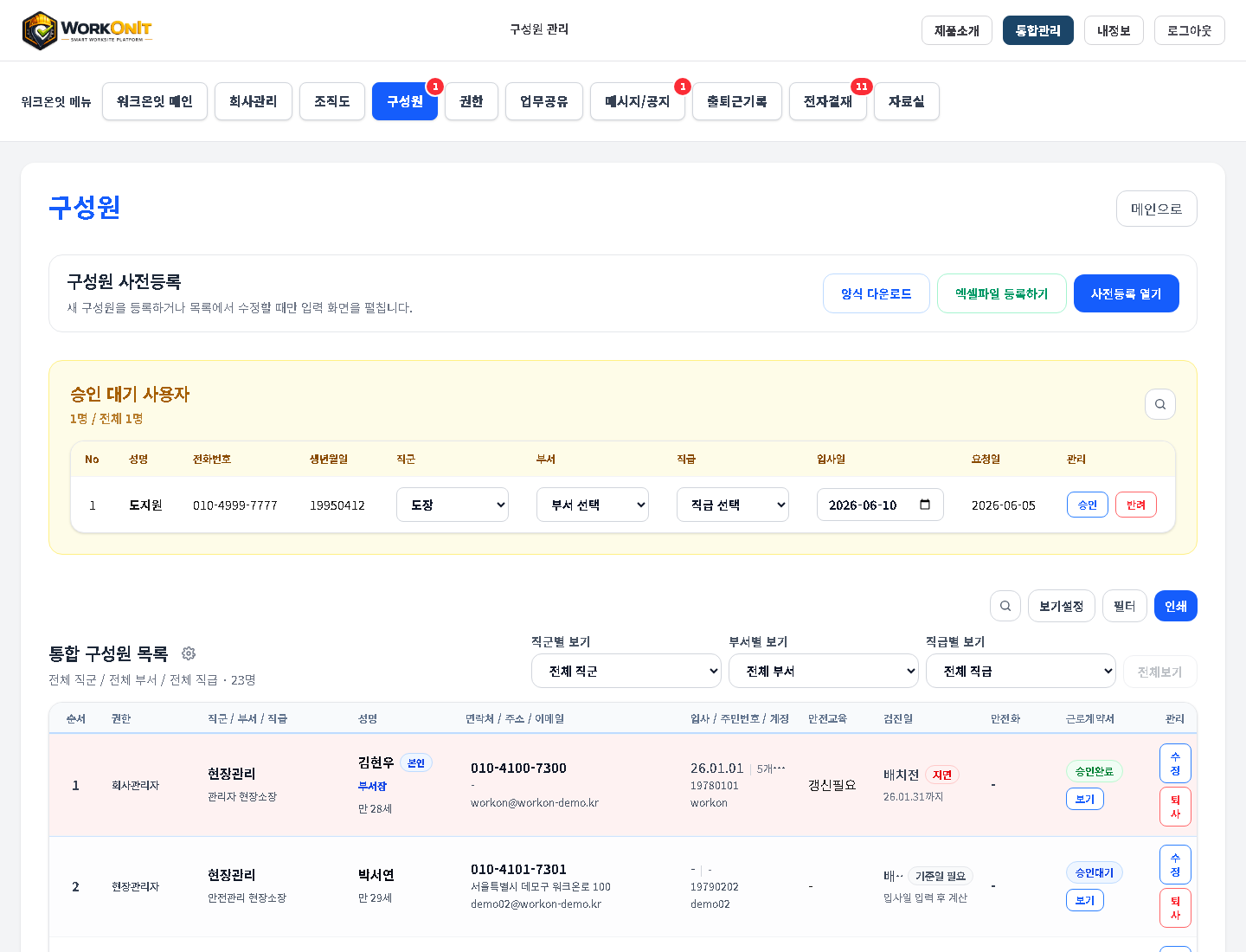Image resolution: width=1246 pixels, height=952 pixels.
Task: Click the 인쇄 button
Action: (x=1176, y=606)
